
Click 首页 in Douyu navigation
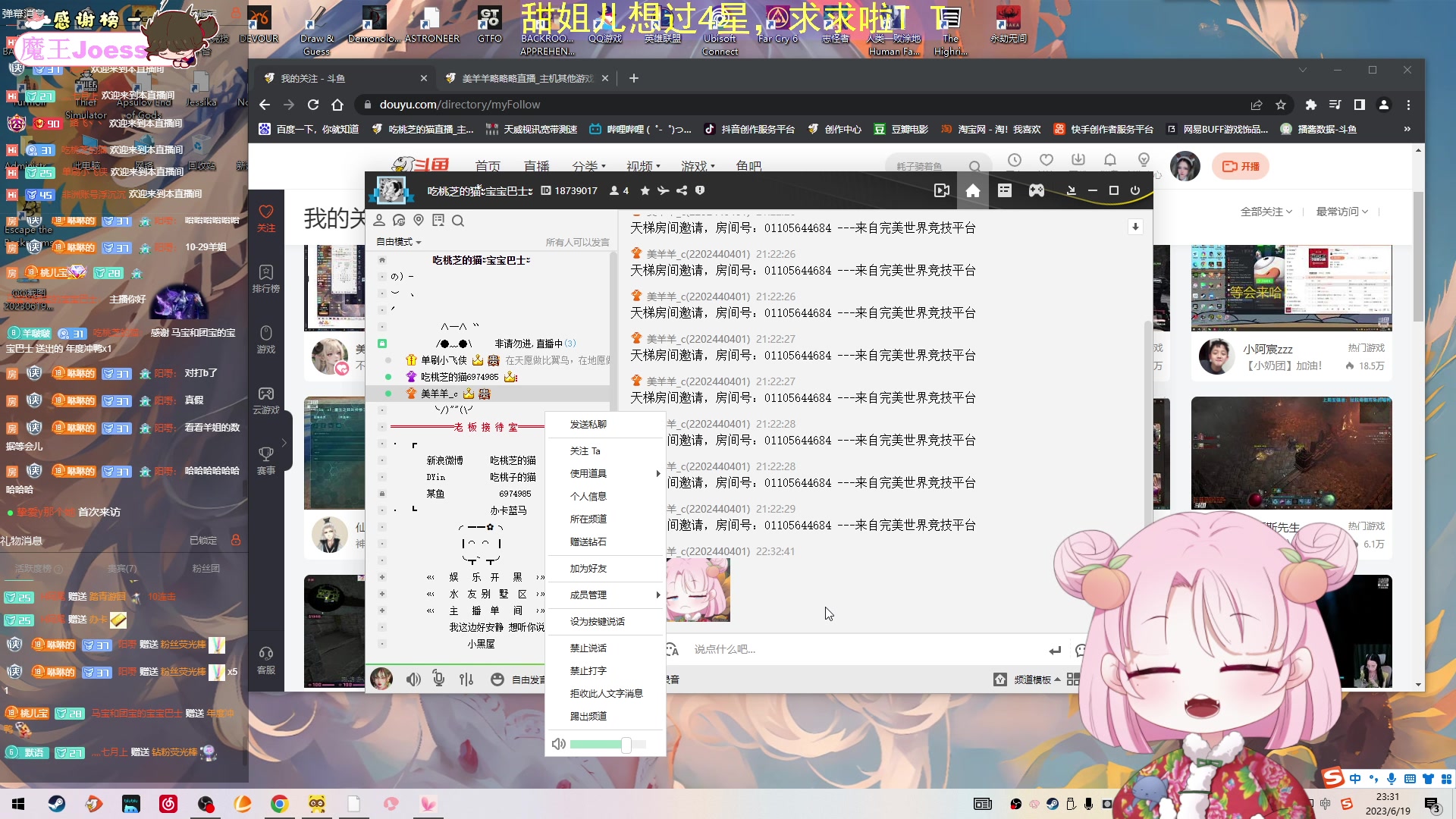click(488, 165)
